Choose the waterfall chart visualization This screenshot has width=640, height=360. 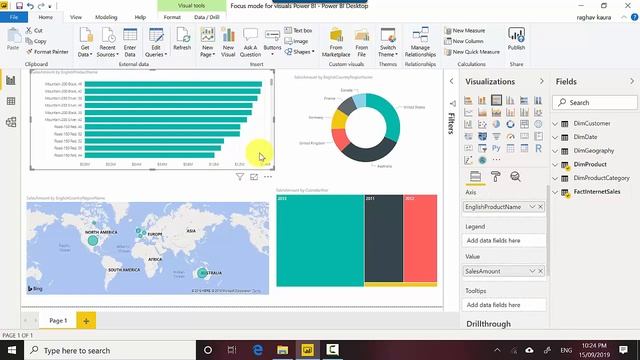click(468, 124)
